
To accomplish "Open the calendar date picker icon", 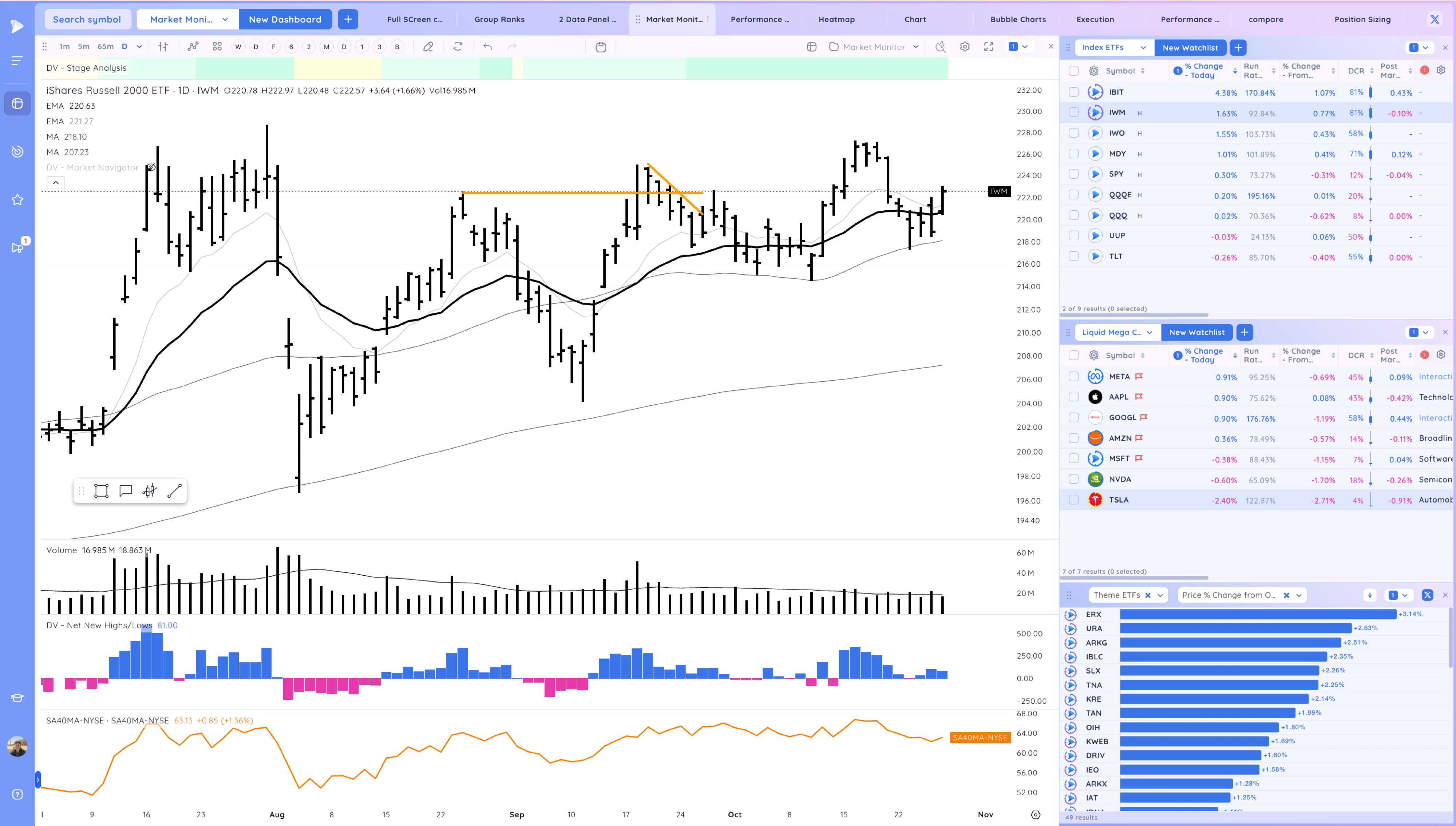I will tap(601, 47).
